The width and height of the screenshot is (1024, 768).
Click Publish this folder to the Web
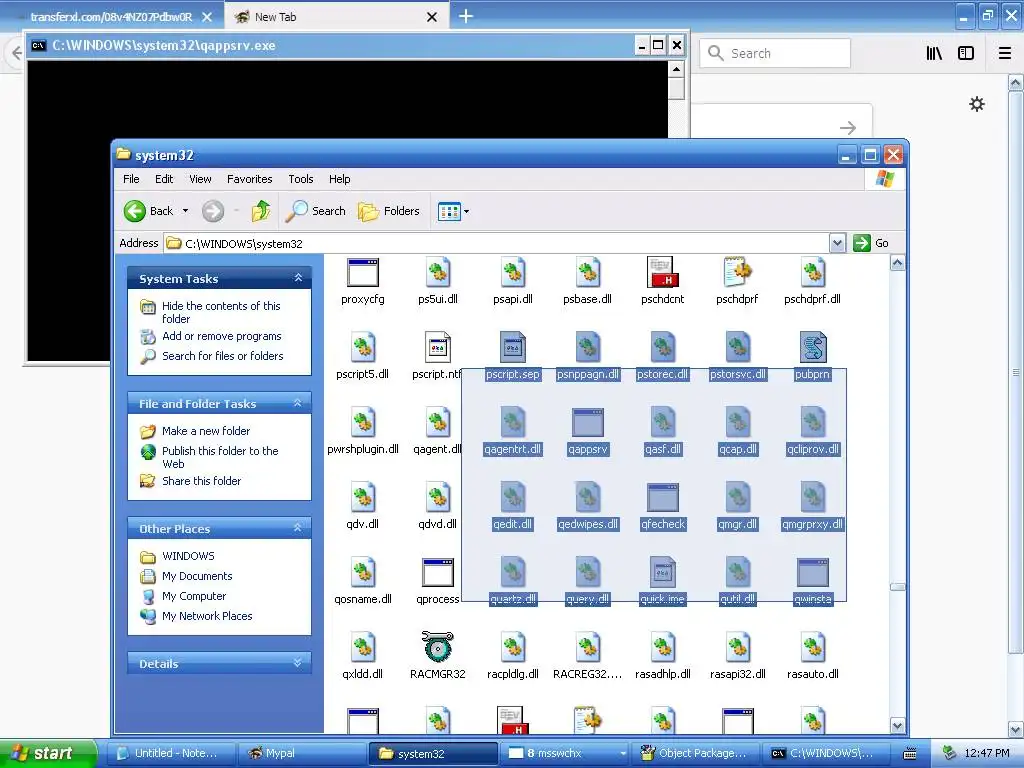click(220, 457)
